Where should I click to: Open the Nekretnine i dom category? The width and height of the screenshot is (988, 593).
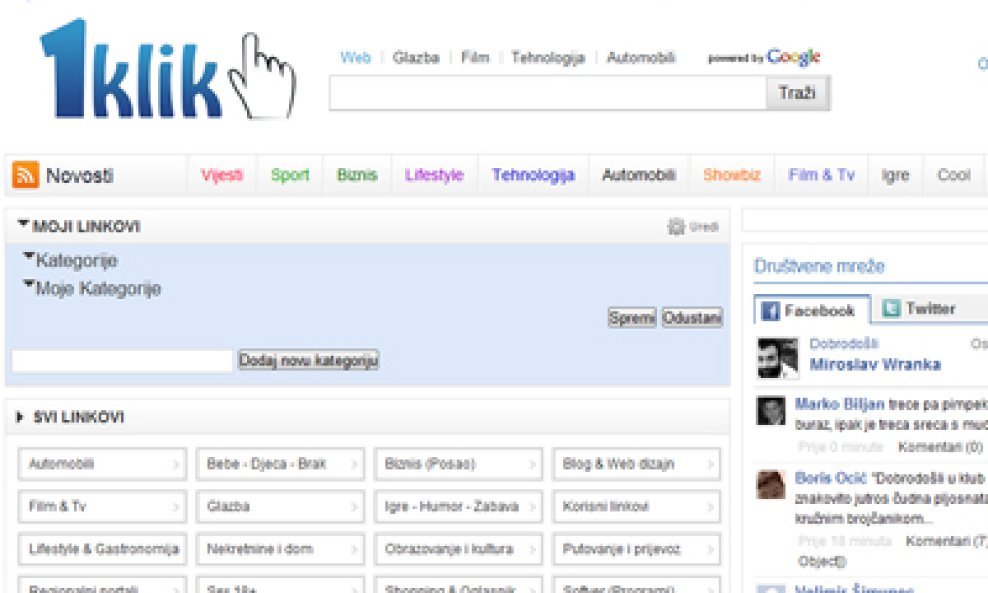pos(280,549)
